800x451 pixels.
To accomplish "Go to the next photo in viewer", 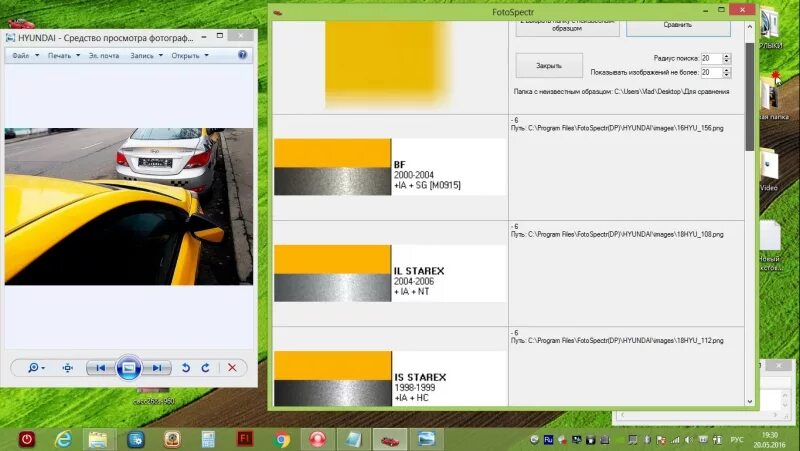I will 157,368.
